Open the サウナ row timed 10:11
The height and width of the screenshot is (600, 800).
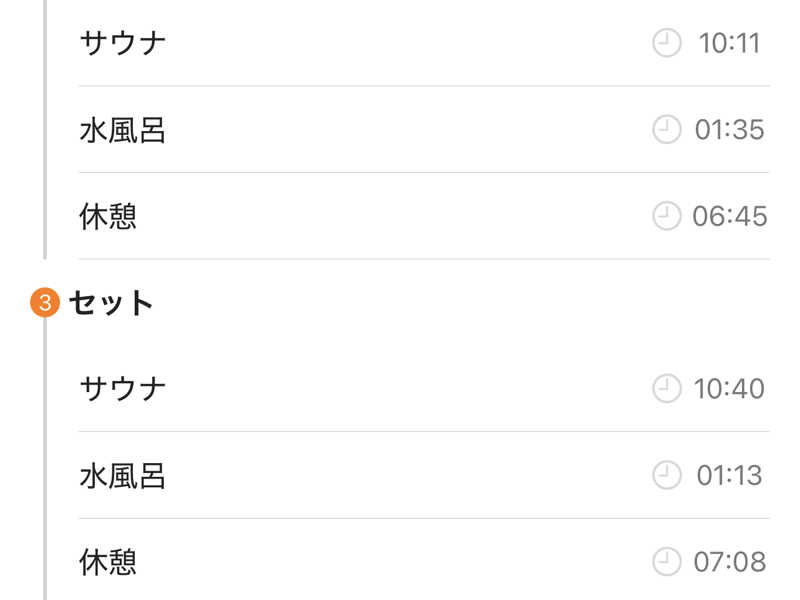(x=122, y=43)
